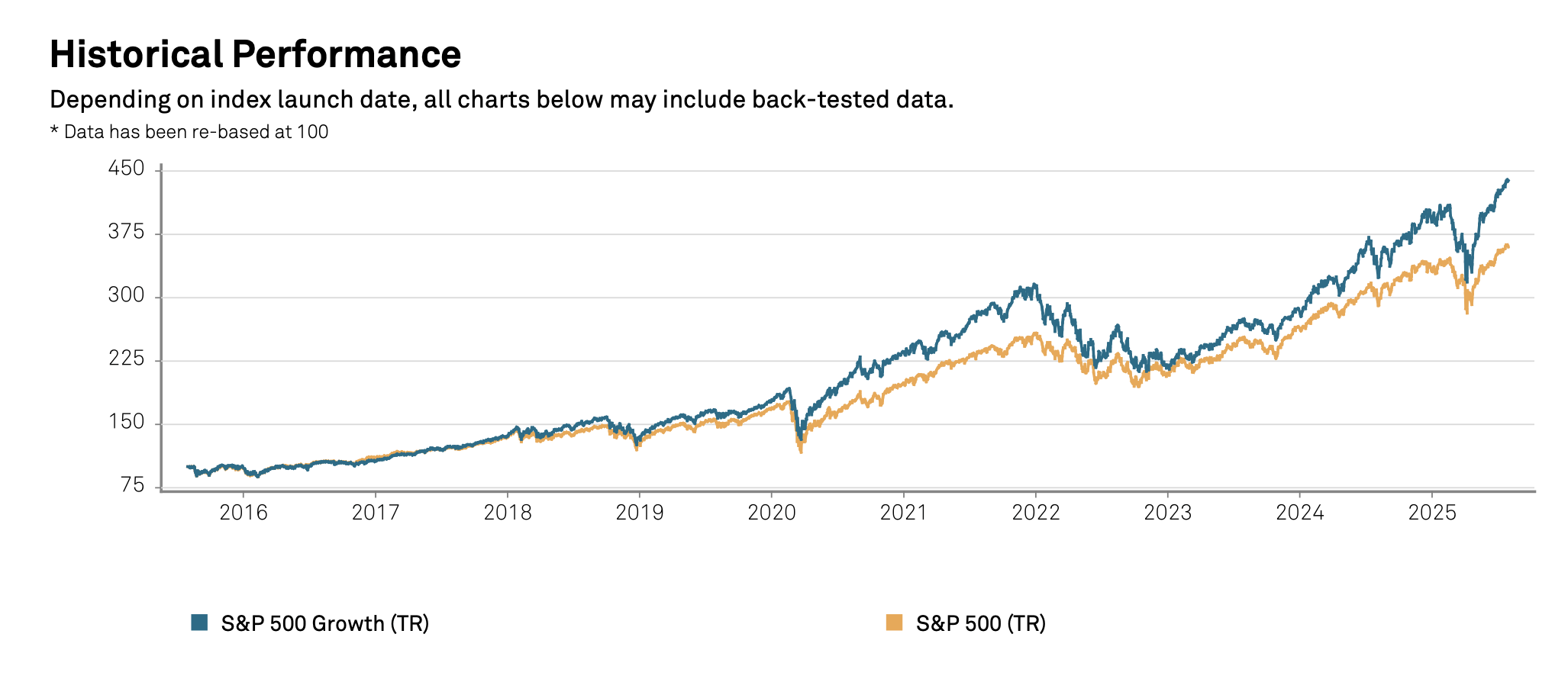Image resolution: width=1568 pixels, height=679 pixels.
Task: Click the 75 y-axis value label
Action: coord(132,486)
